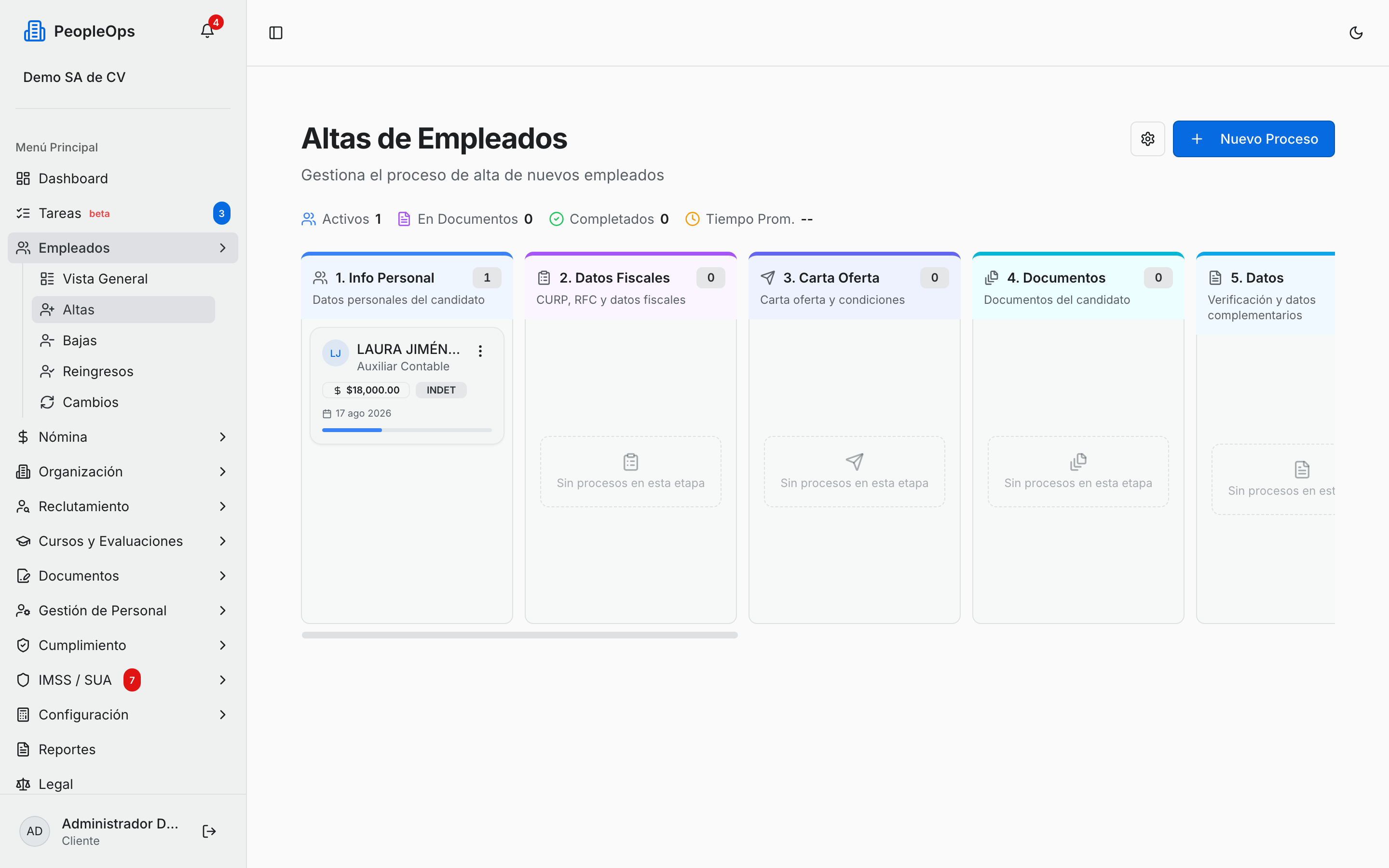Expand the IMSS / SUA chevron

click(223, 680)
